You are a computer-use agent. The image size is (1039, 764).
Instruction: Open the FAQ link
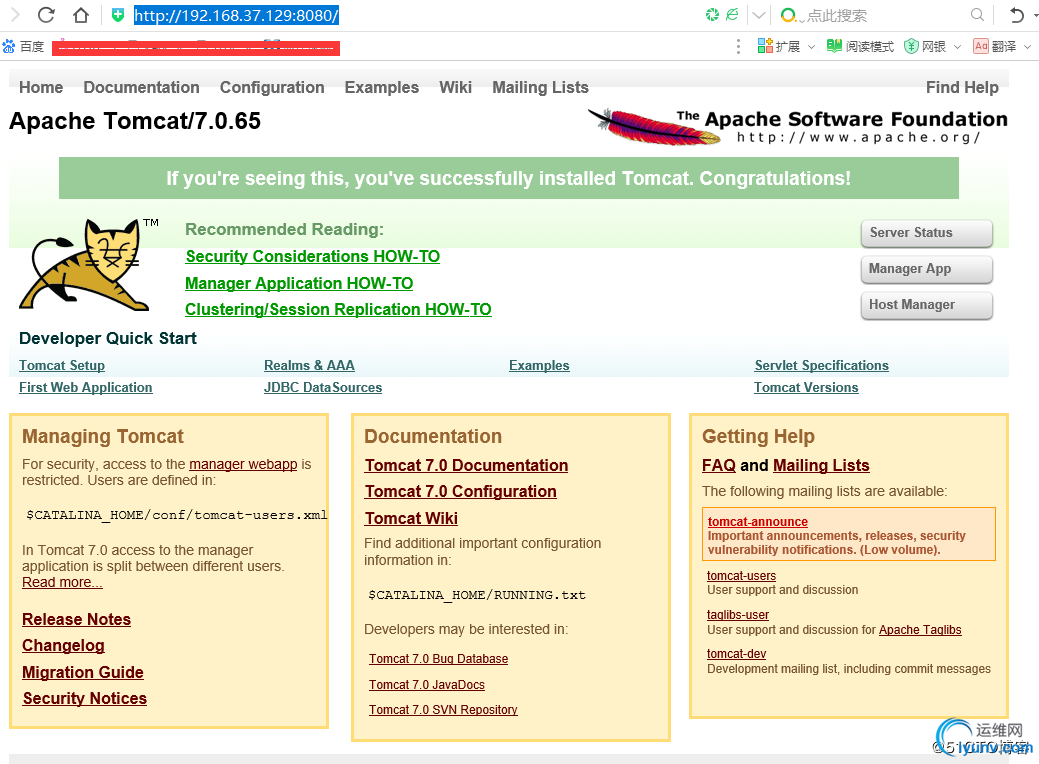(719, 466)
